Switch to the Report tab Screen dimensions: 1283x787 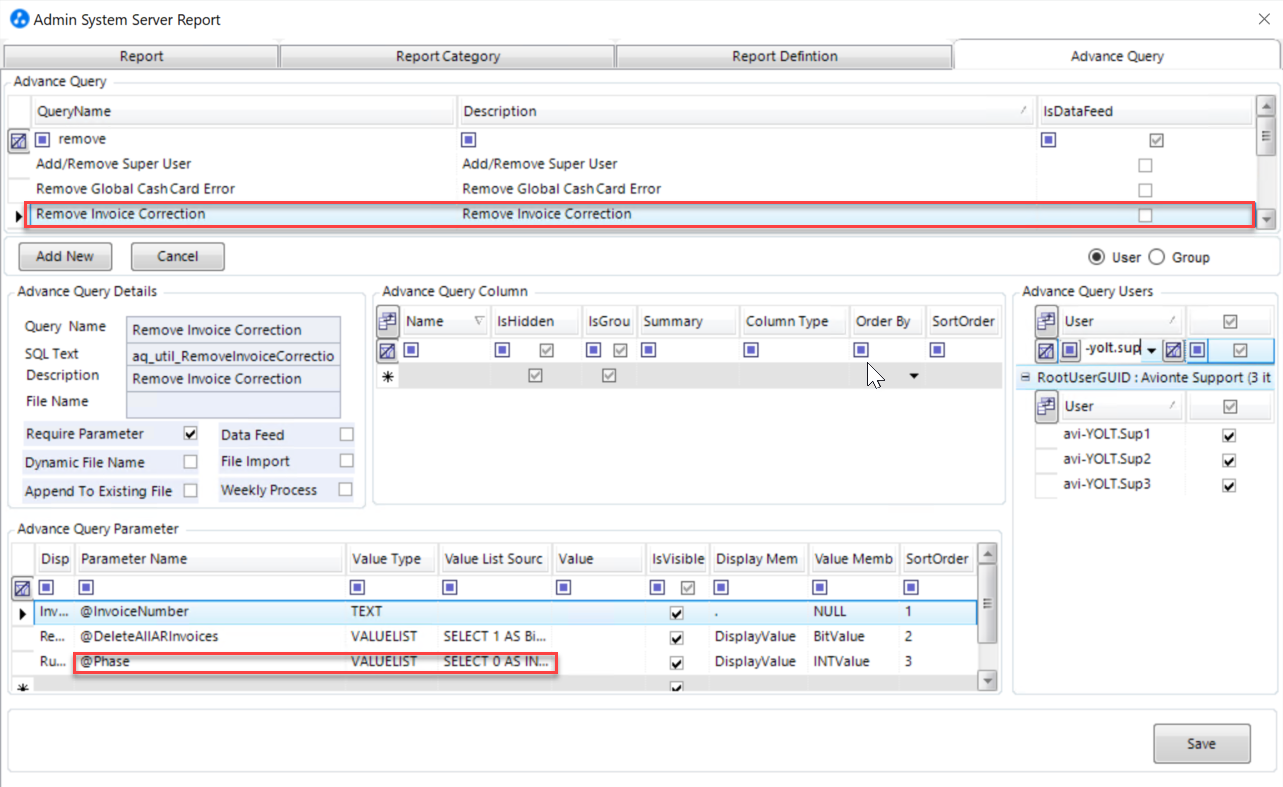pyautogui.click(x=141, y=56)
